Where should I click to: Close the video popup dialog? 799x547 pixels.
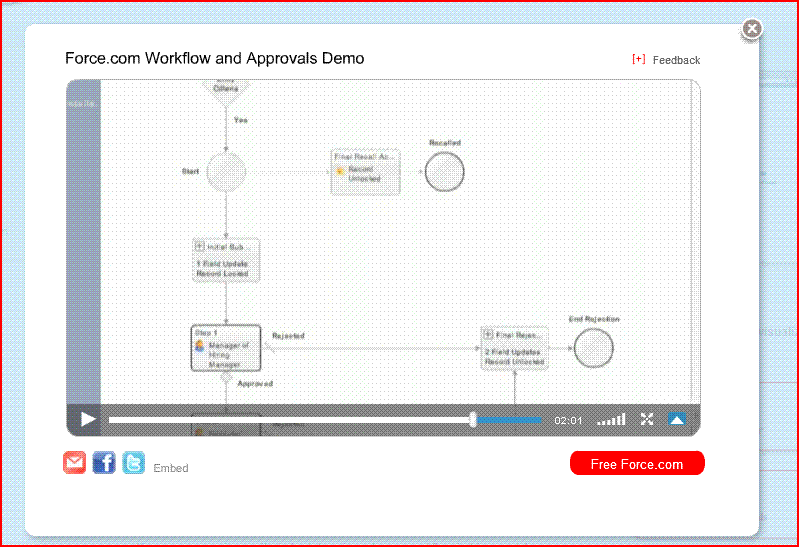point(753,29)
